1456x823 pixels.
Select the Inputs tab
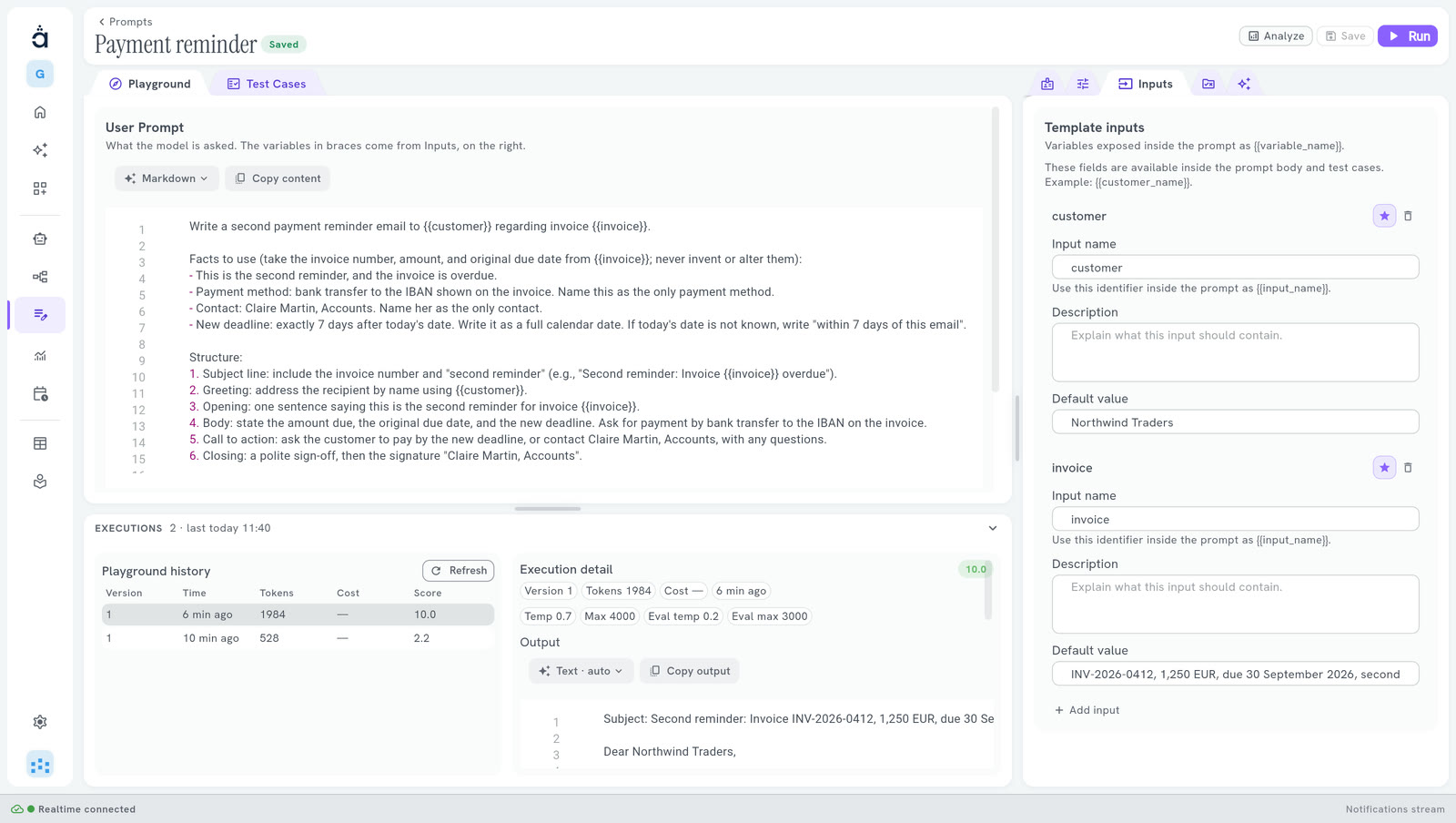(1146, 84)
